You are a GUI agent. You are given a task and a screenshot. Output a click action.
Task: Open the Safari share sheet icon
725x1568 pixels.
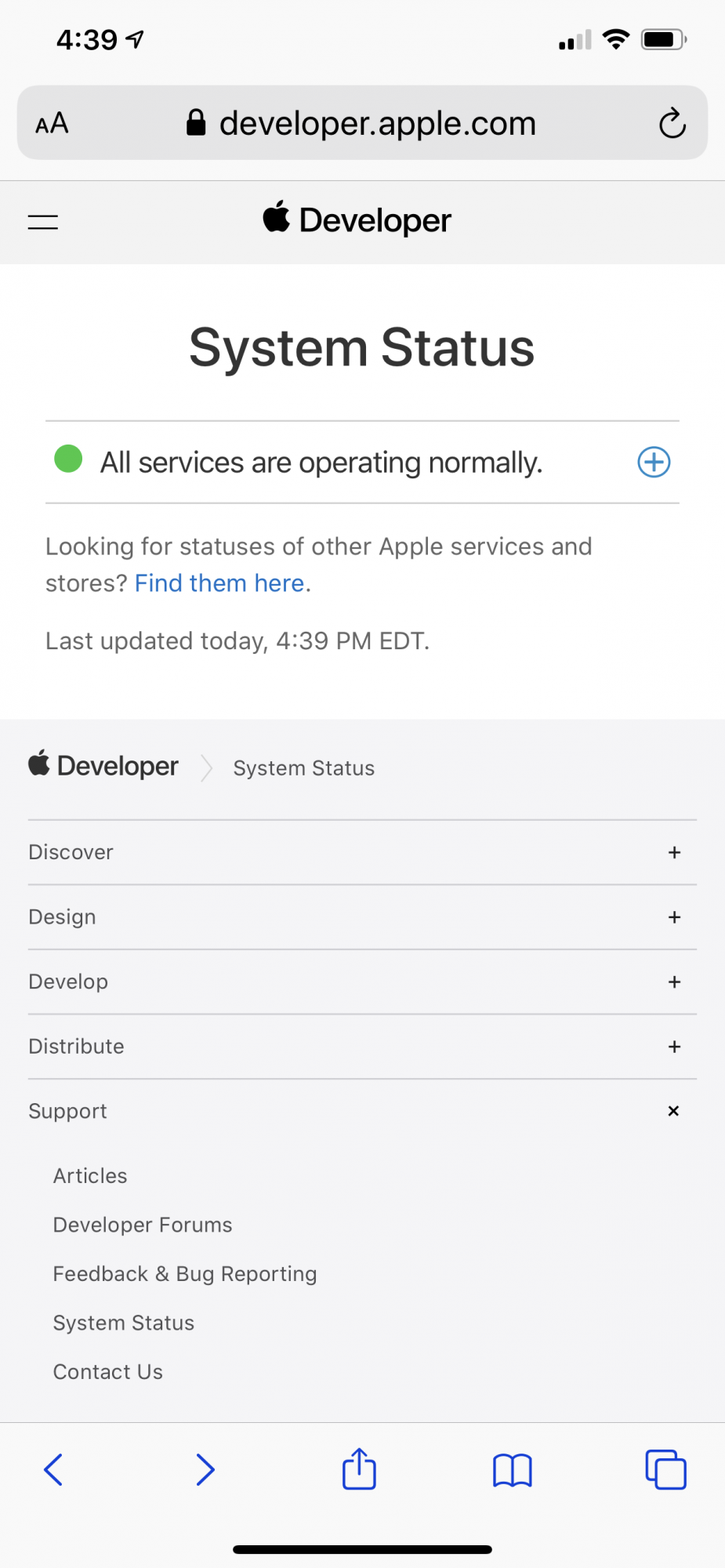point(359,1468)
